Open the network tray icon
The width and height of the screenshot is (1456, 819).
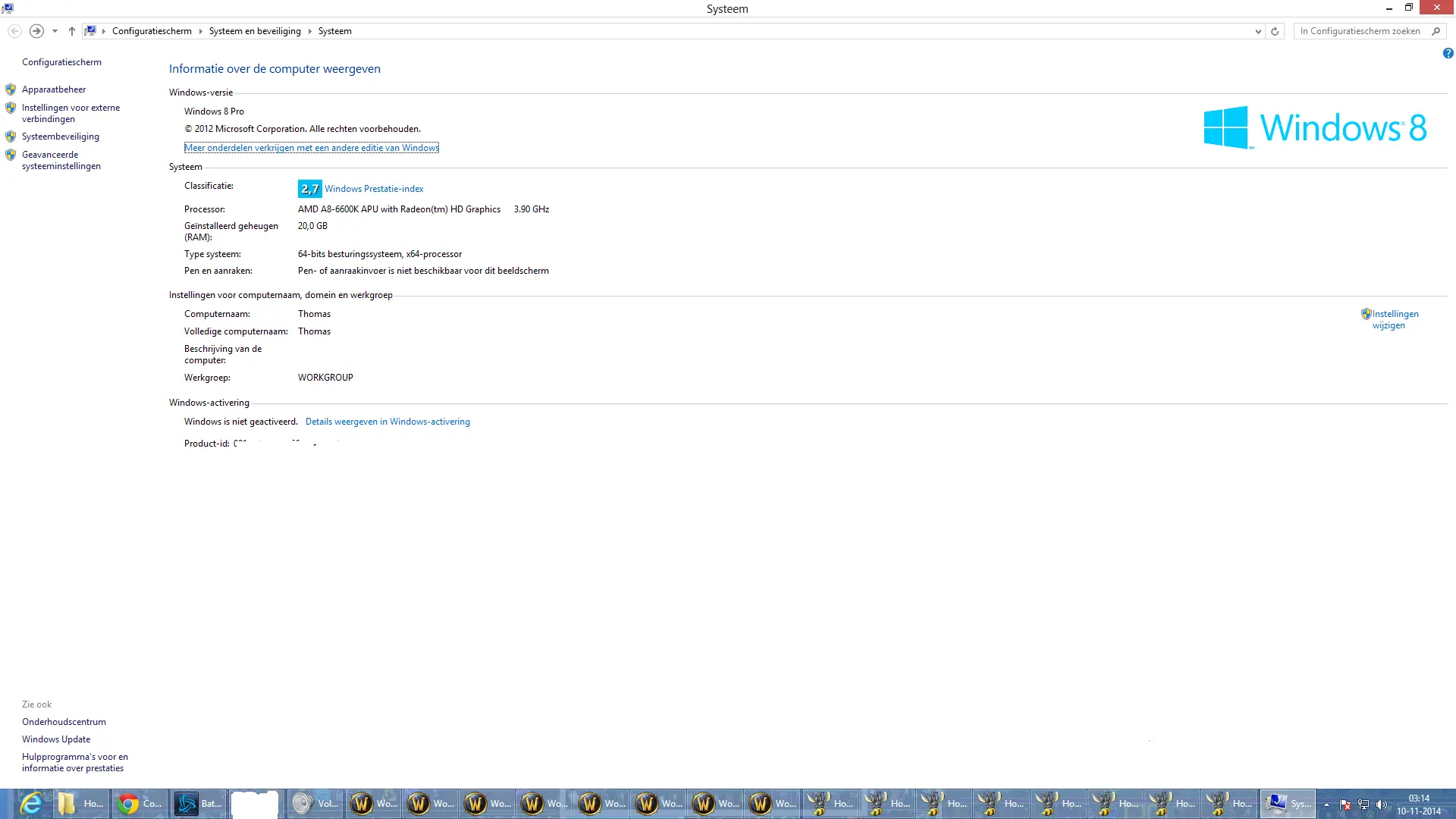(x=1363, y=805)
